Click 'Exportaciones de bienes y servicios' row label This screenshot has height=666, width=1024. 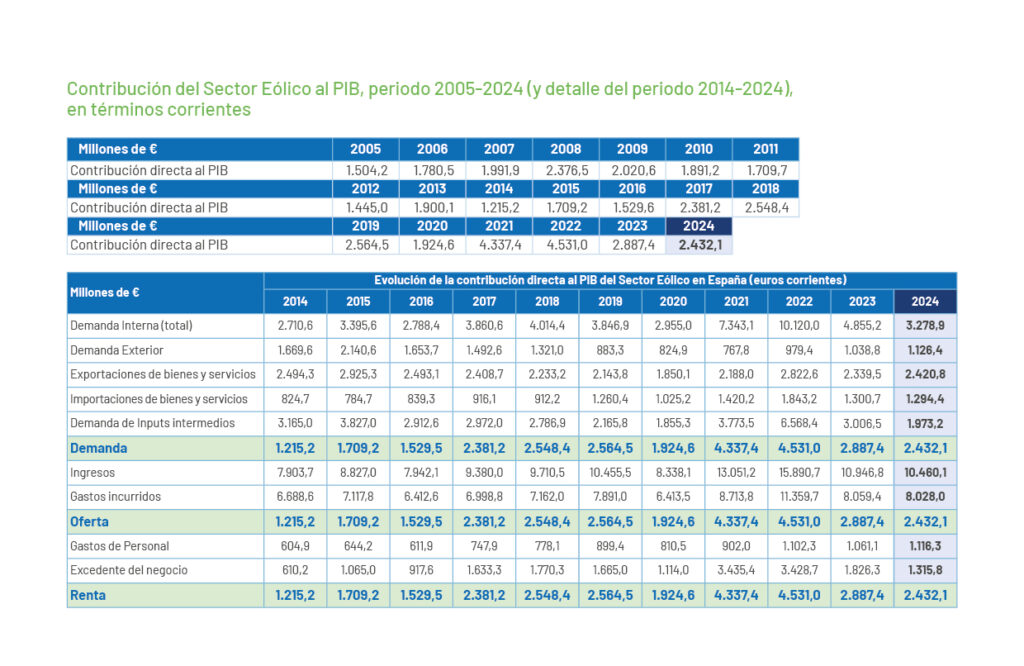tap(163, 374)
